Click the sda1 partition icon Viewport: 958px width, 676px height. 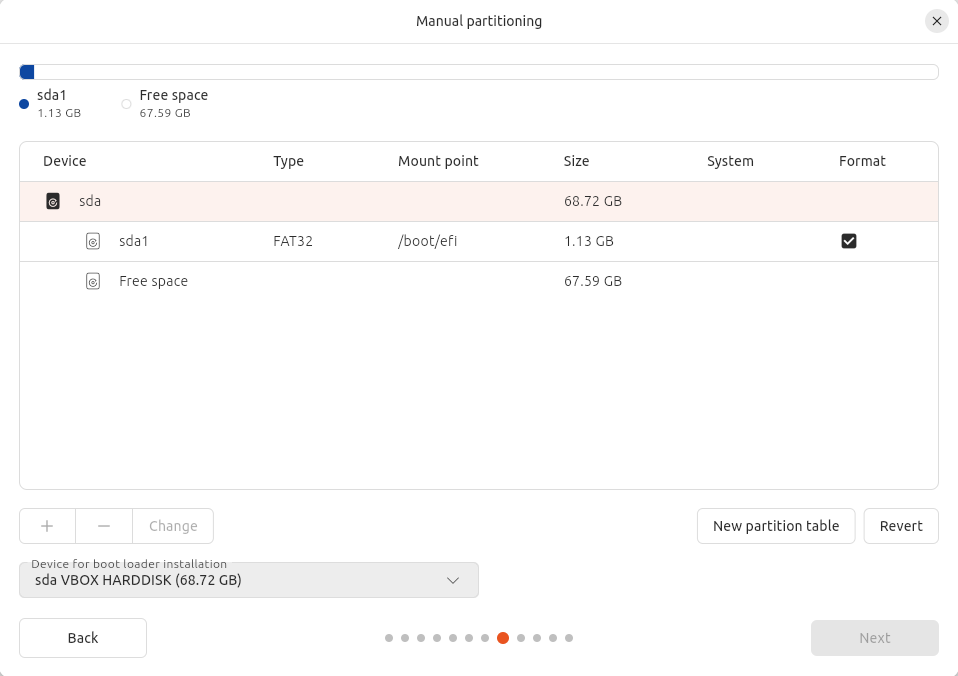[93, 241]
